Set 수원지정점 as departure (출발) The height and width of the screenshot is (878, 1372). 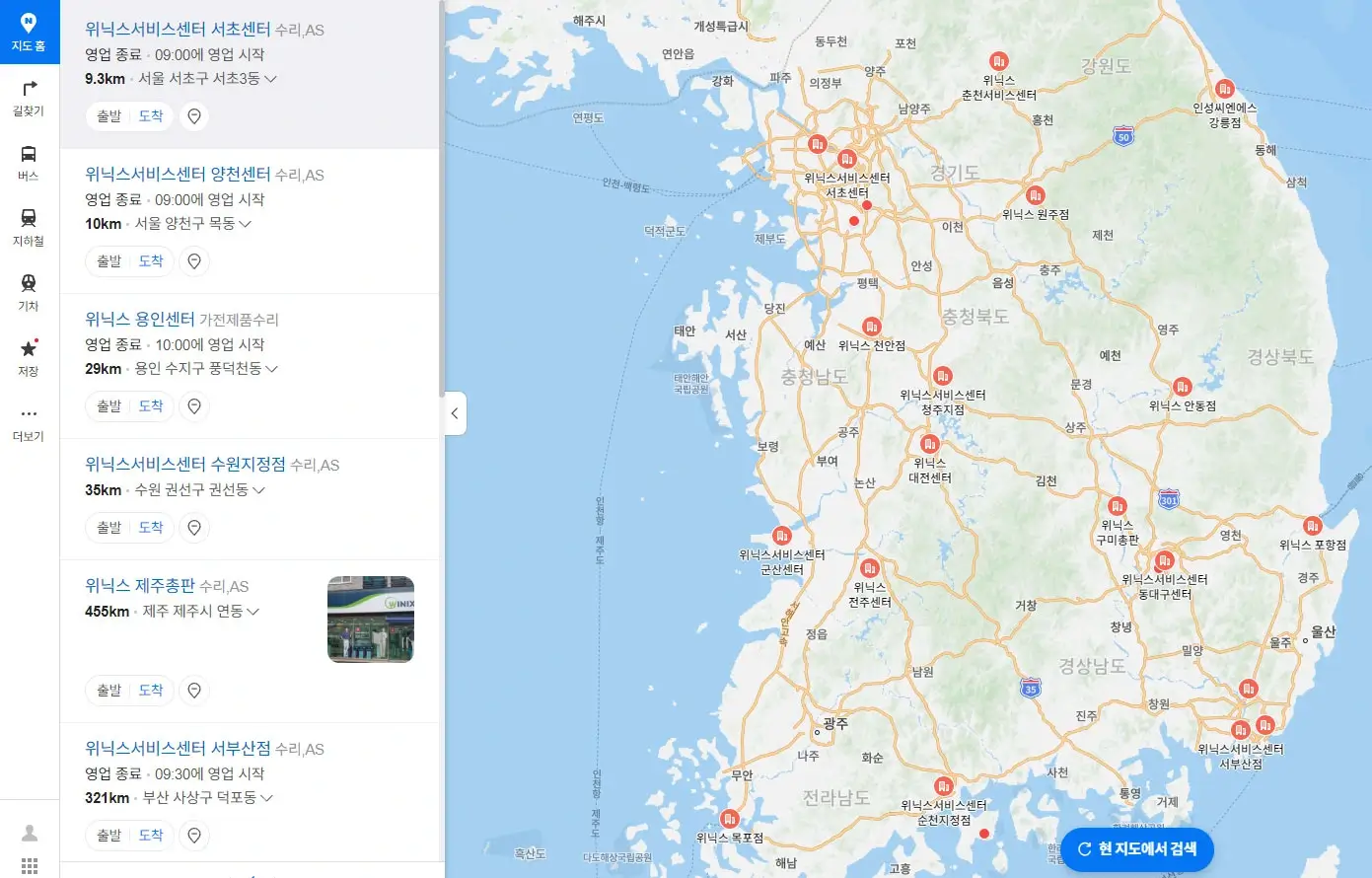coord(108,528)
